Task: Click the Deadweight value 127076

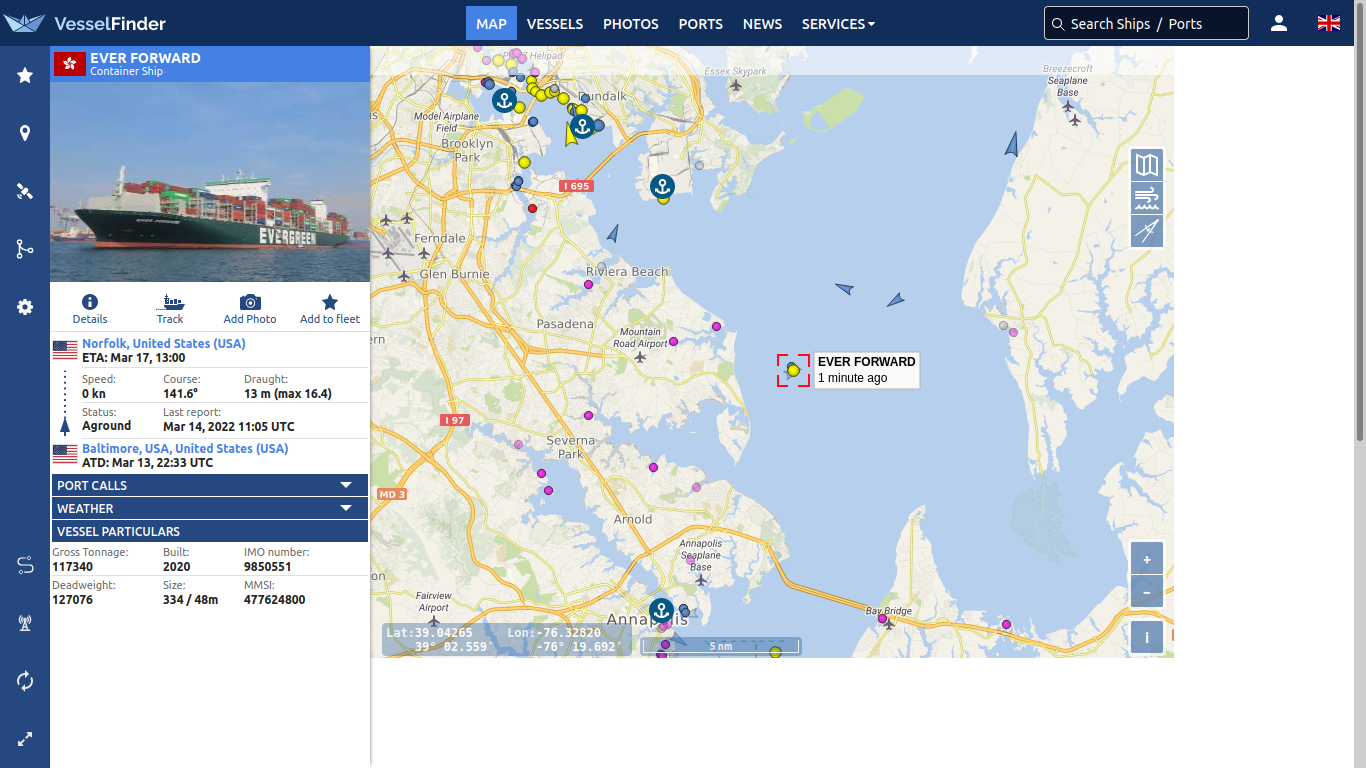Action: coord(72,599)
